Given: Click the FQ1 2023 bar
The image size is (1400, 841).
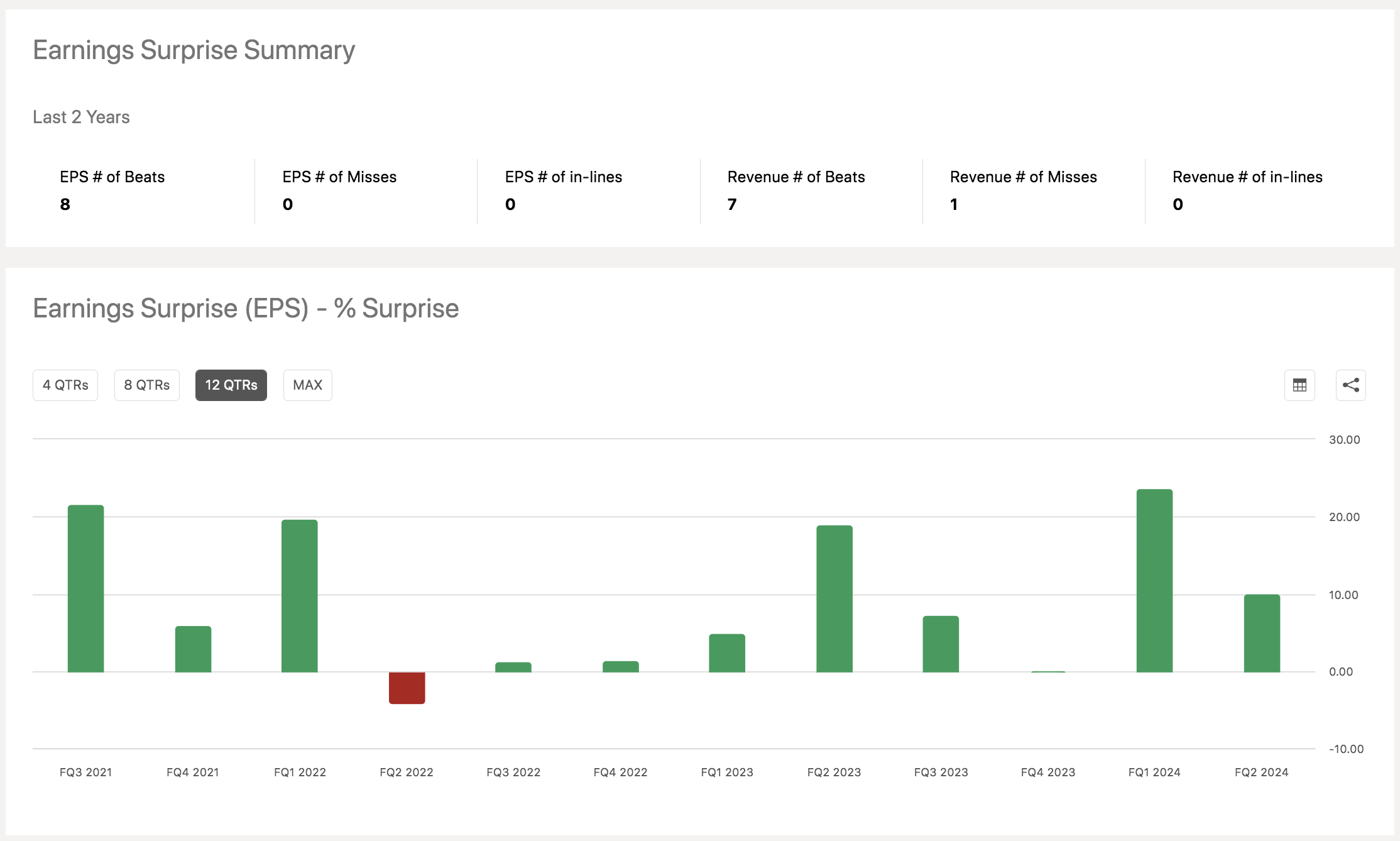Looking at the screenshot, I should [727, 652].
